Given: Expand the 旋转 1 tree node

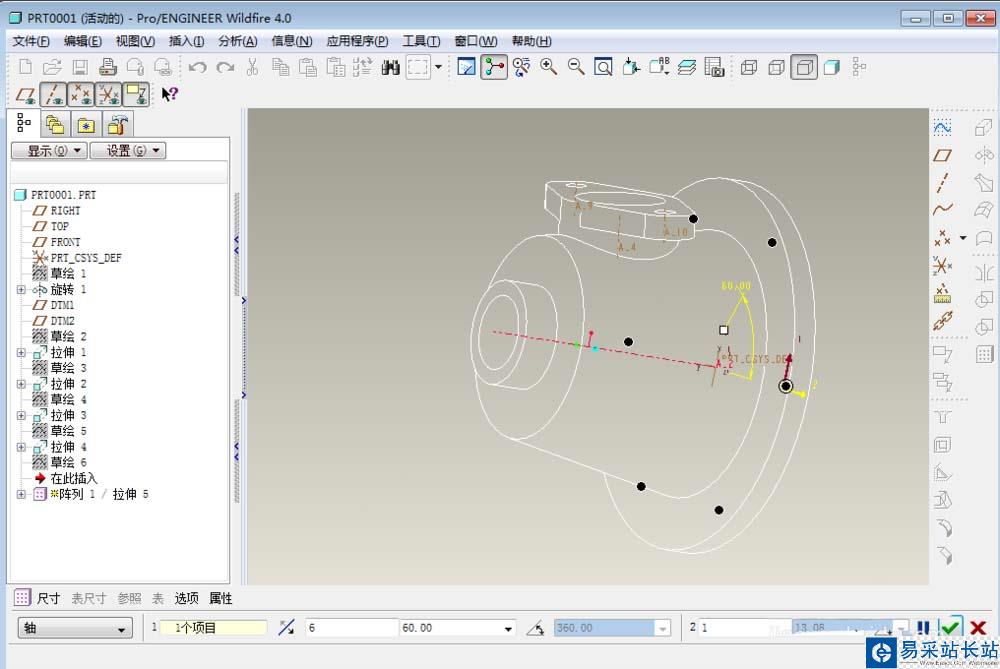Looking at the screenshot, I should (x=21, y=289).
